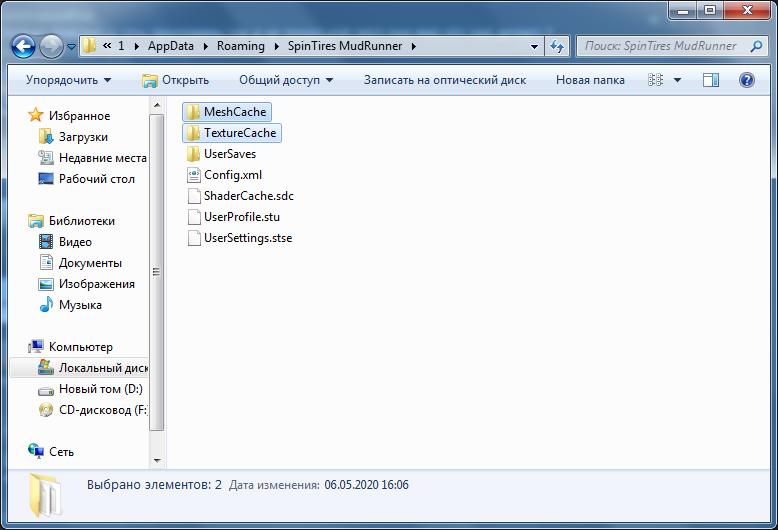
Task: Click the Видео film icon
Action: tap(46, 242)
